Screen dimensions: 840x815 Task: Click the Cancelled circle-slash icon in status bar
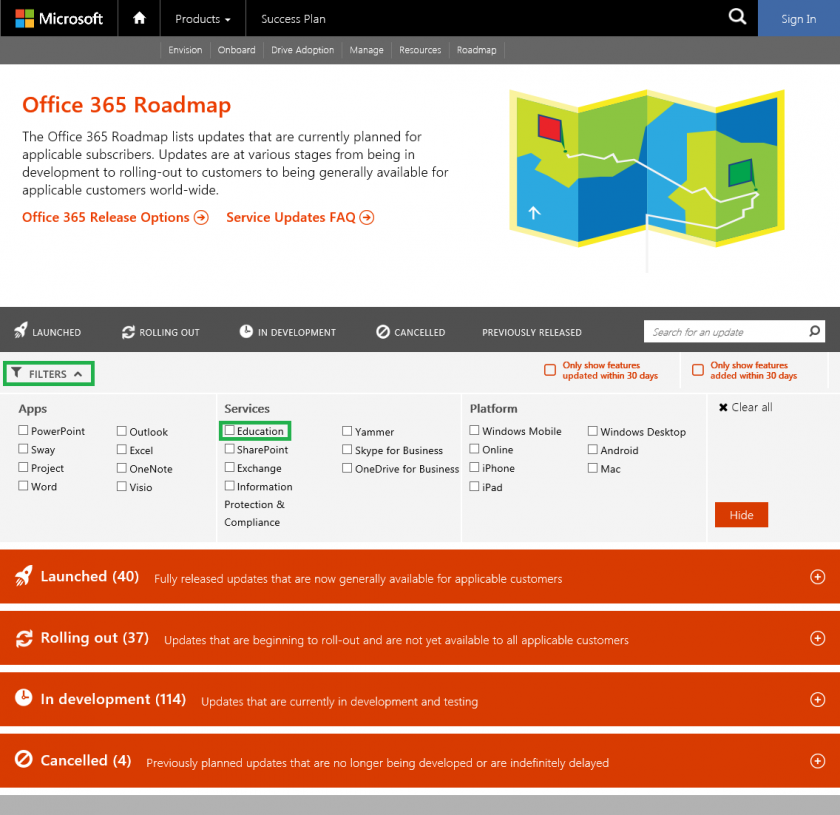point(382,332)
